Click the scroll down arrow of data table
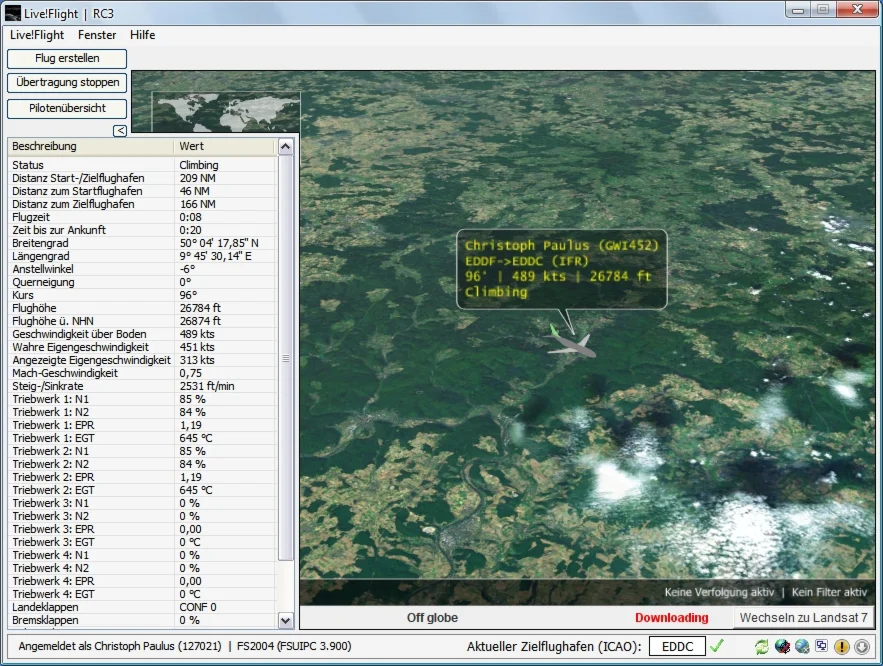883x666 pixels. pos(285,620)
